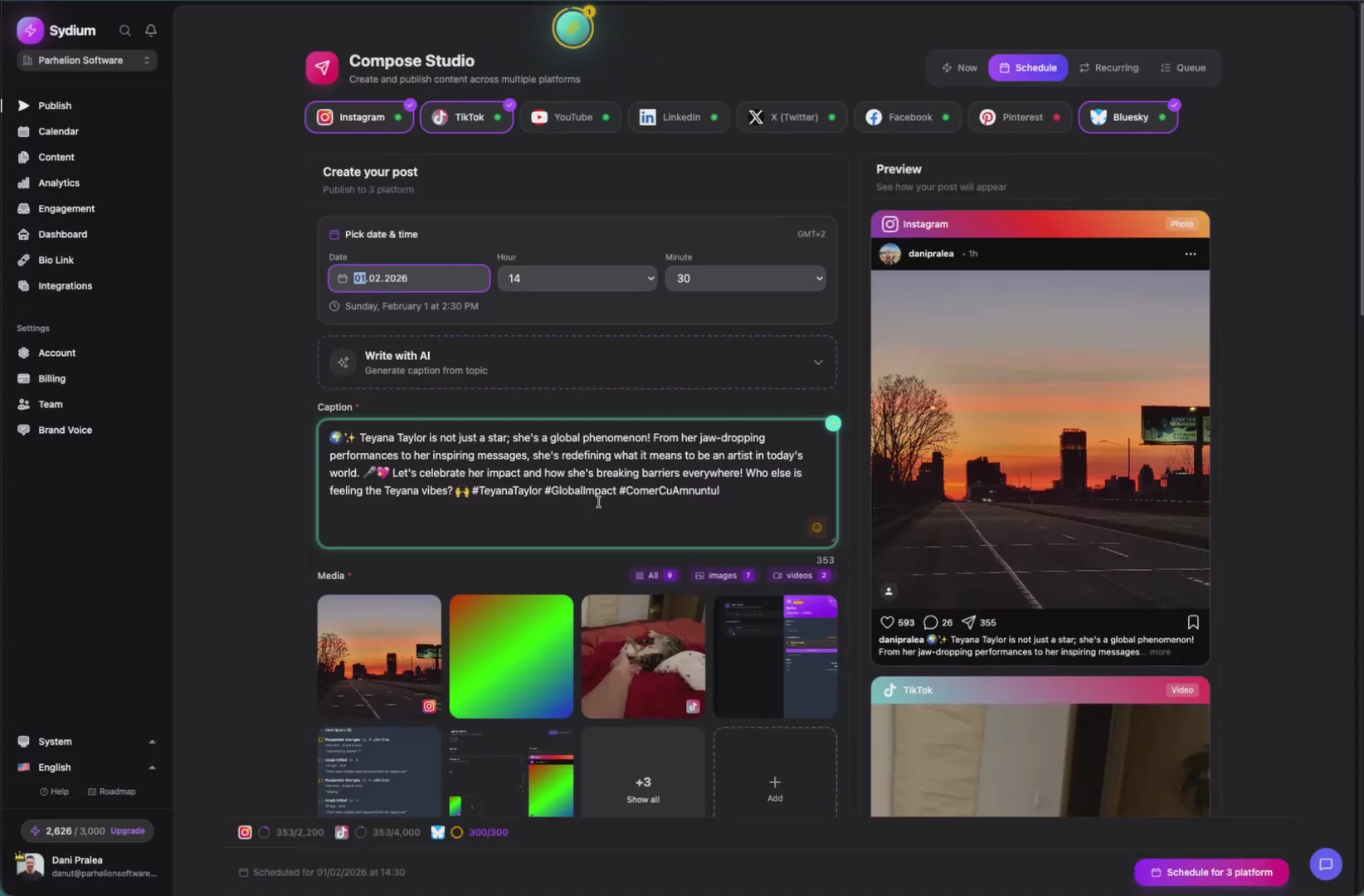Expand Write with AI panel
1364x896 pixels.
pos(577,363)
